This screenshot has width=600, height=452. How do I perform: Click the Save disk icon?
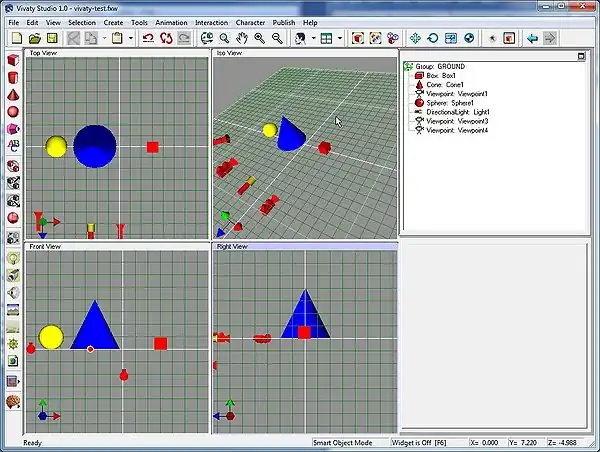(x=51, y=38)
